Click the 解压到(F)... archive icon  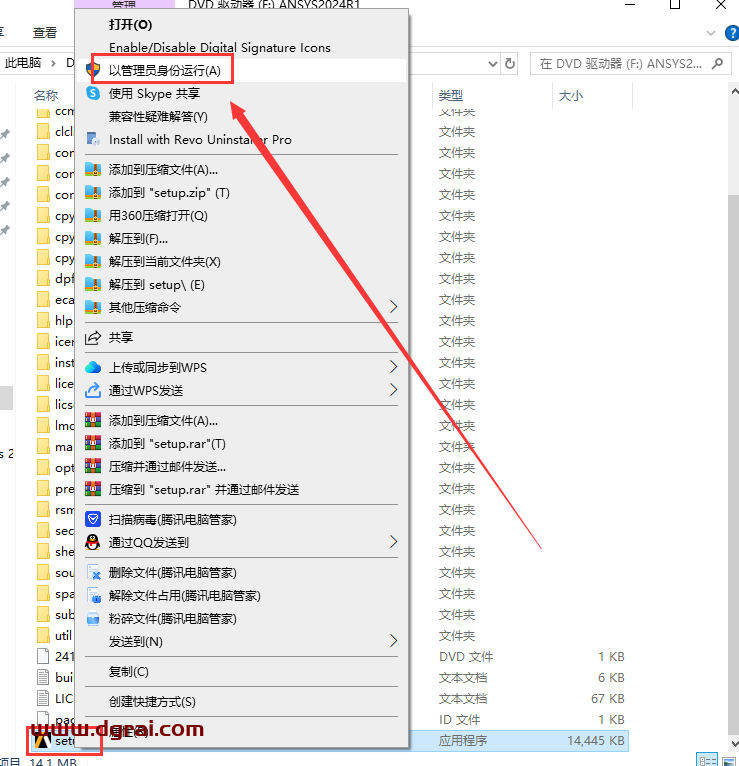93,238
